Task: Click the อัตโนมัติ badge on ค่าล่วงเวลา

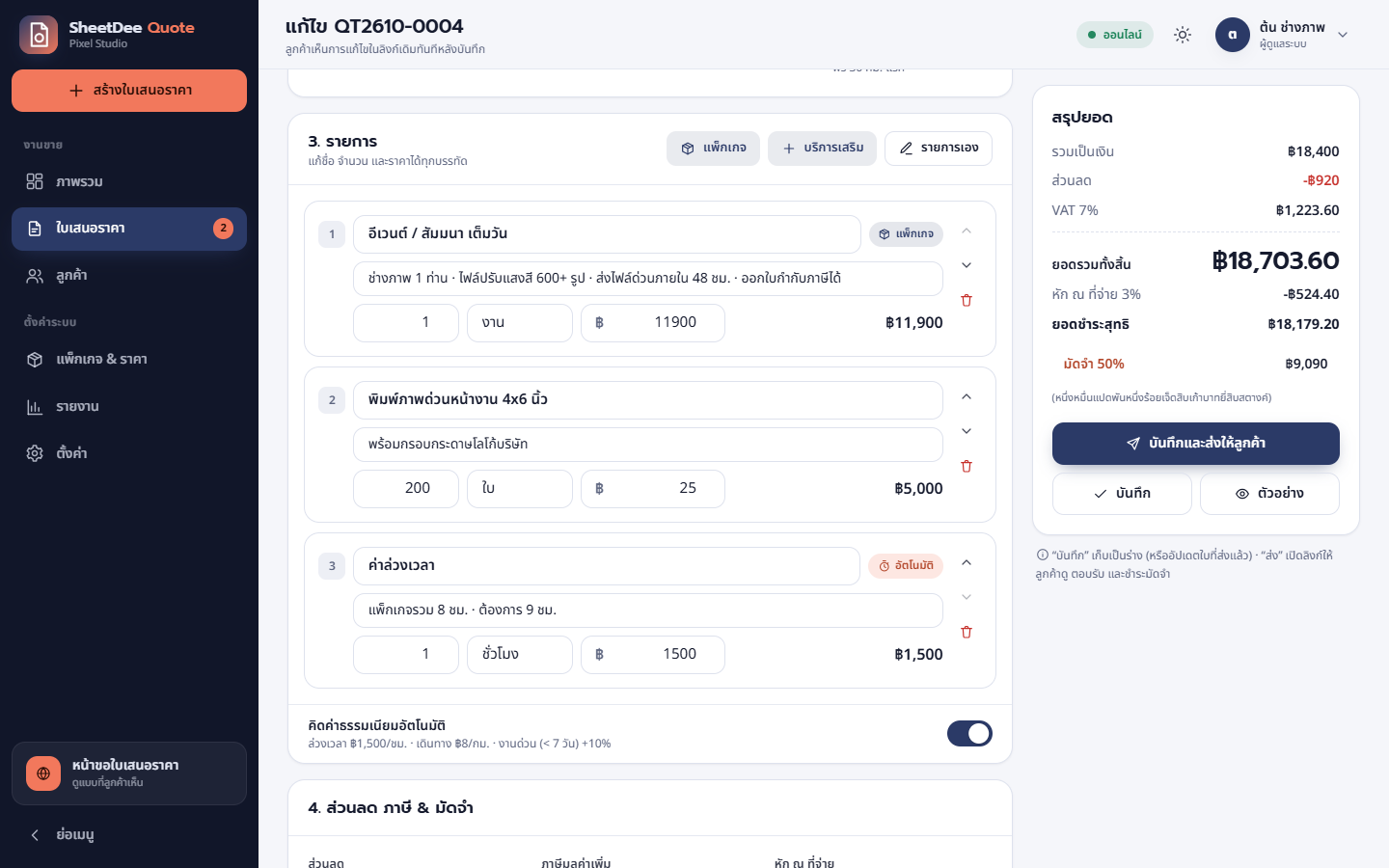Action: (x=906, y=566)
